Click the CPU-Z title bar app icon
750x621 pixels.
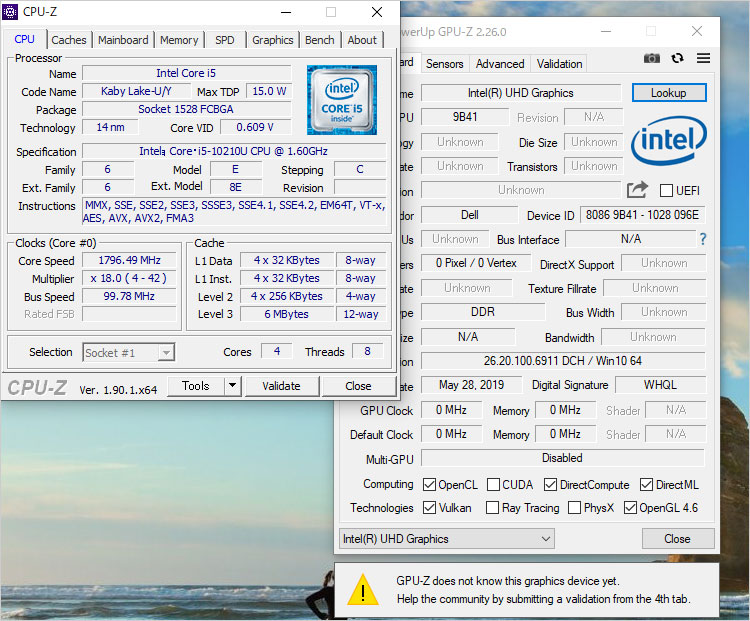(10, 11)
